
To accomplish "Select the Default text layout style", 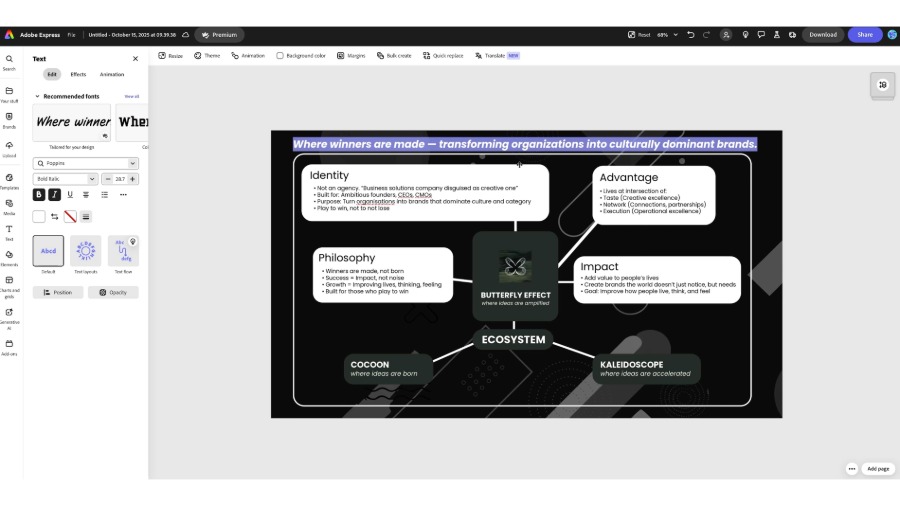I will [x=48, y=251].
